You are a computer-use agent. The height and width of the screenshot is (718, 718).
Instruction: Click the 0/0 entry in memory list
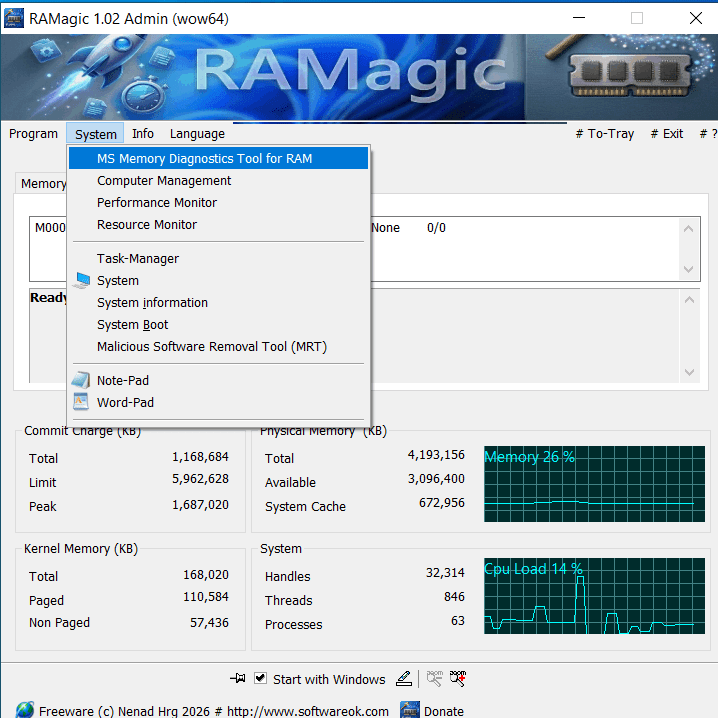[x=436, y=228]
